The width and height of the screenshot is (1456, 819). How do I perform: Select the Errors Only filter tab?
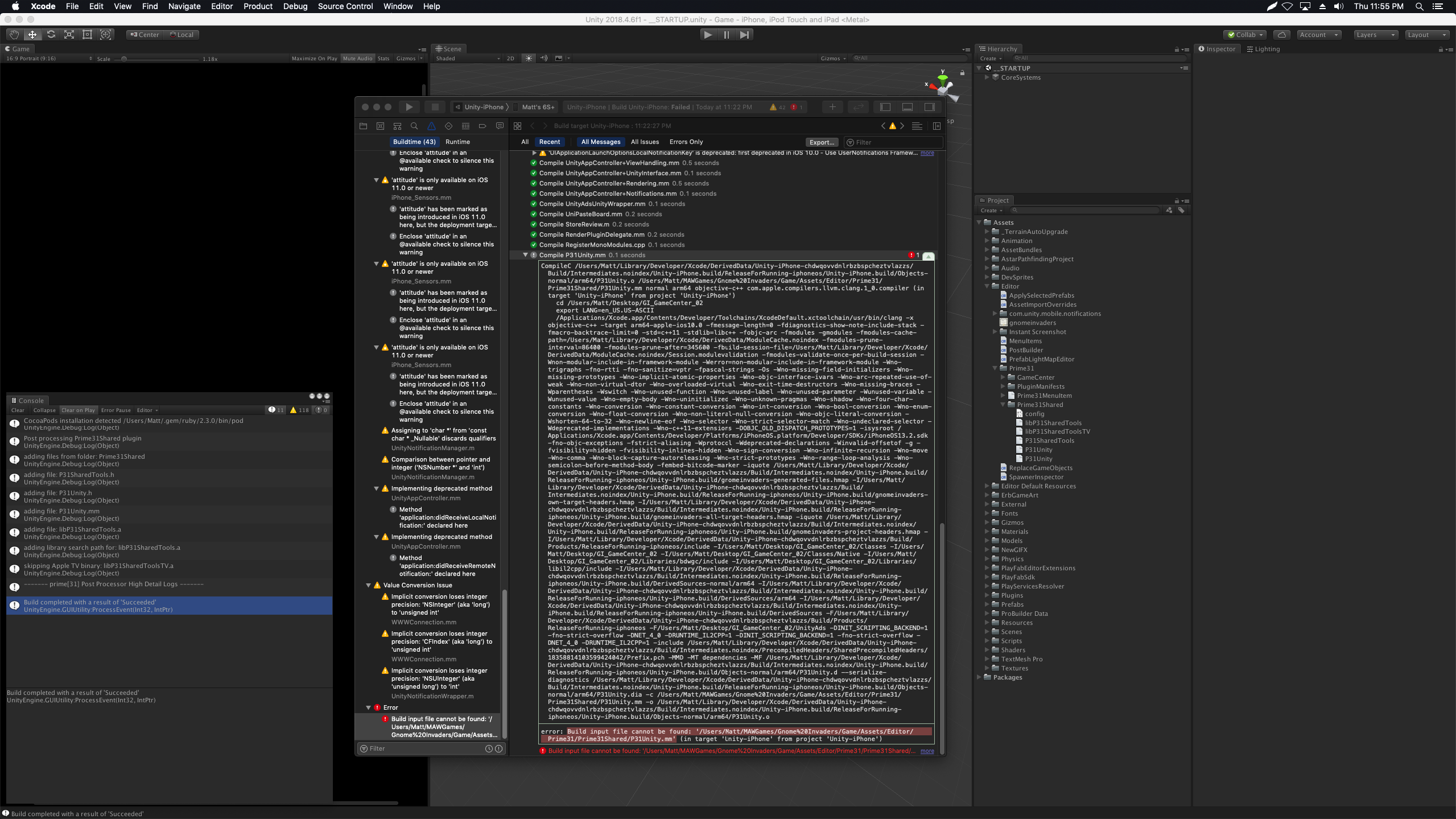point(686,142)
